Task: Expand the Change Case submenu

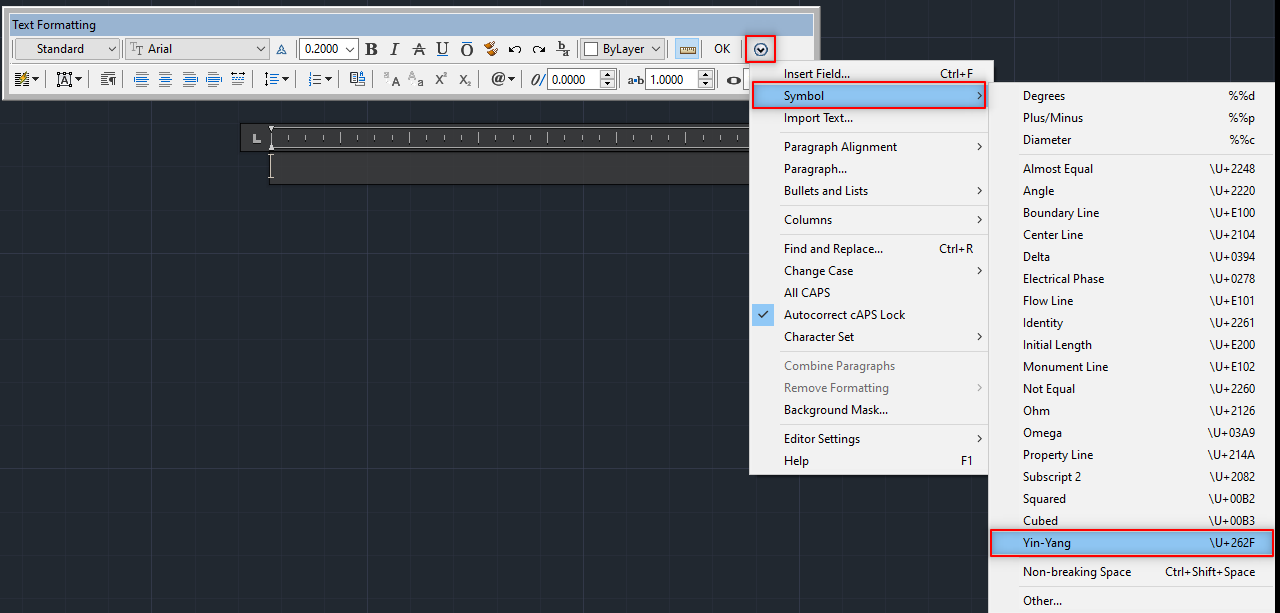Action: pos(868,271)
